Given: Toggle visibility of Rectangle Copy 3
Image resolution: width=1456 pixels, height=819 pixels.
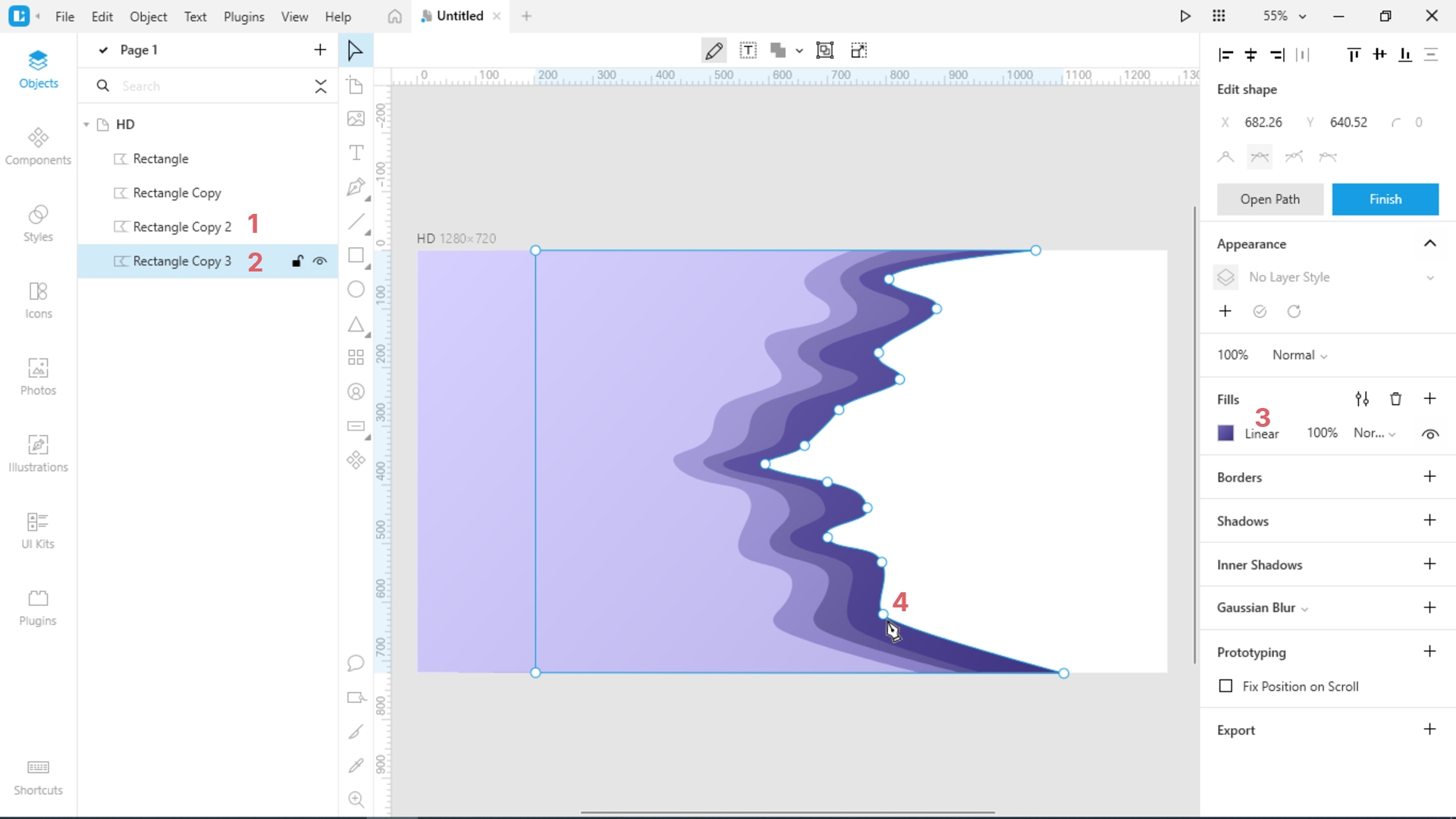Looking at the screenshot, I should 320,261.
